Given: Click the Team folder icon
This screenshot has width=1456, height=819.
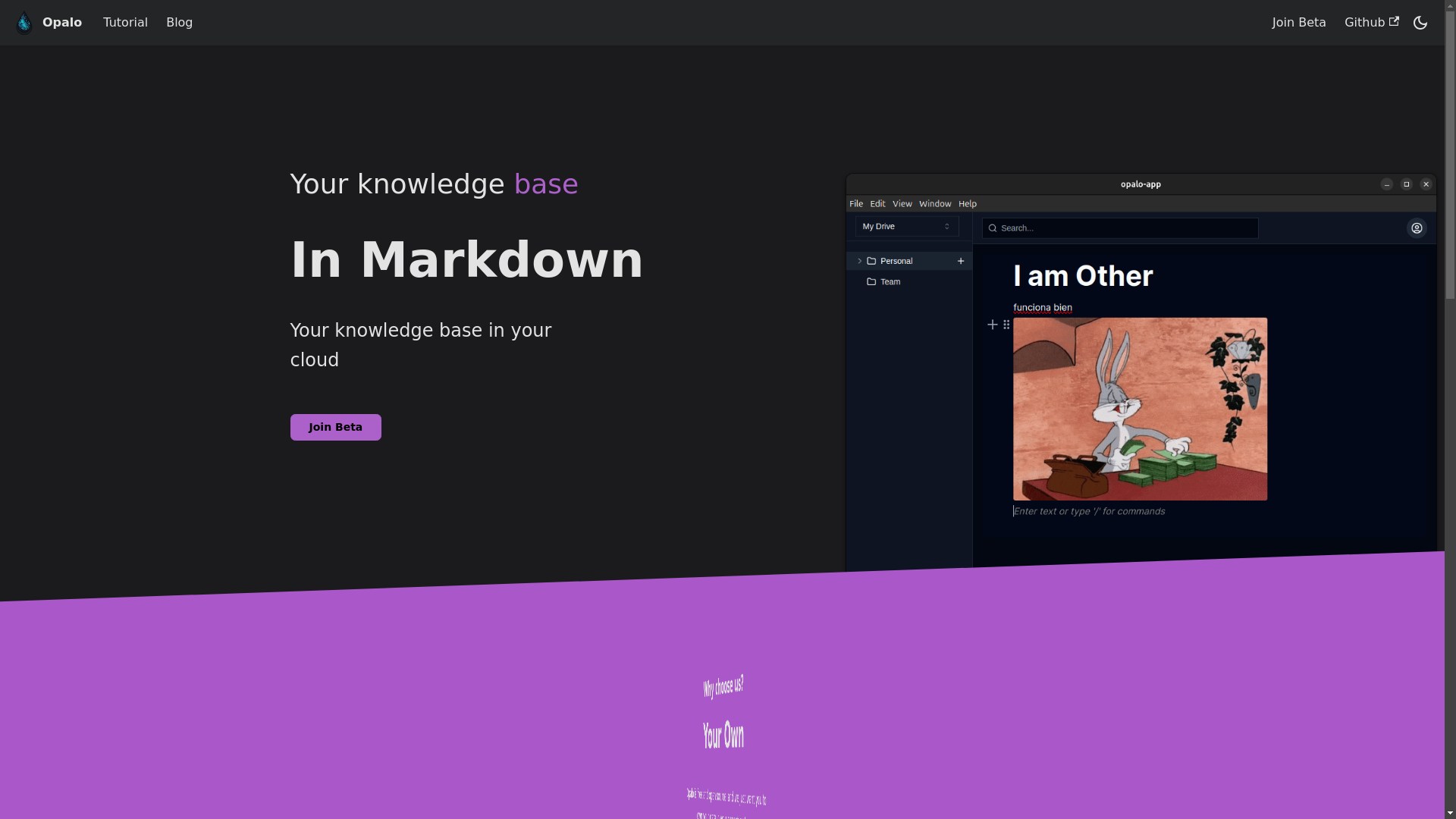Looking at the screenshot, I should (871, 282).
